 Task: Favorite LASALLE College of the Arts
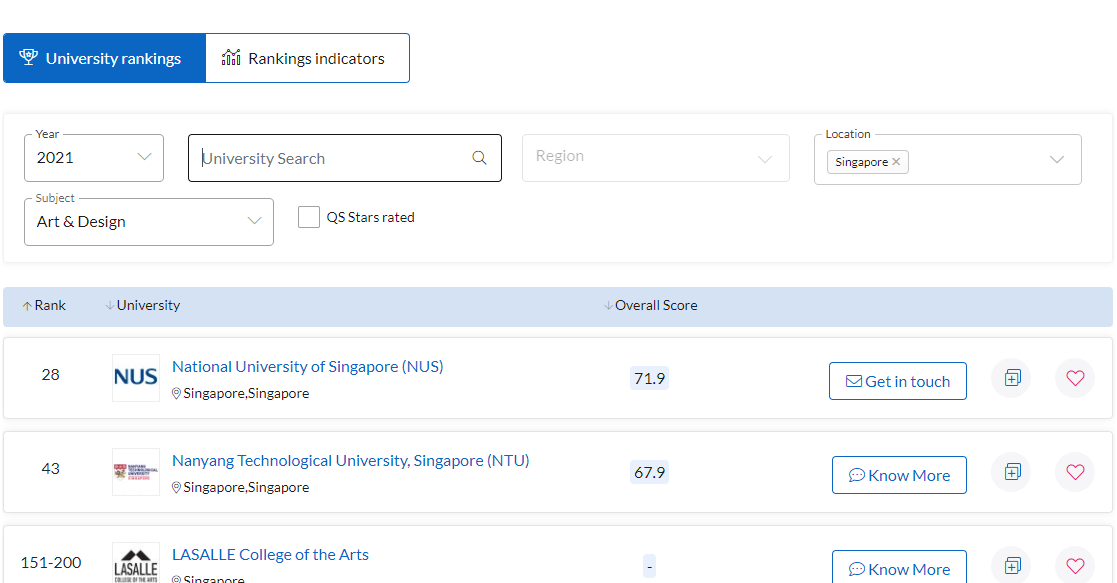[1075, 566]
